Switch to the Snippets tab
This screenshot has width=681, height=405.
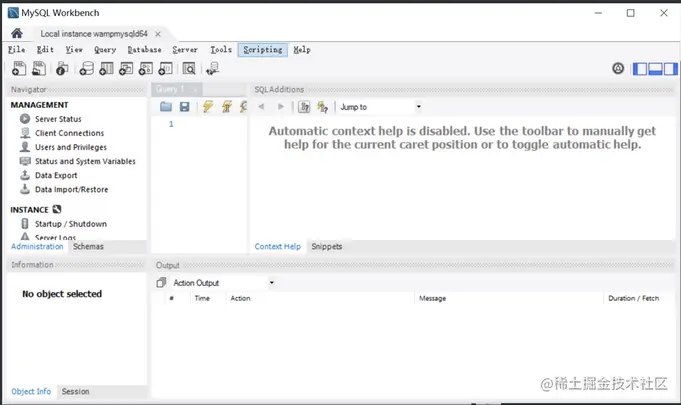327,247
